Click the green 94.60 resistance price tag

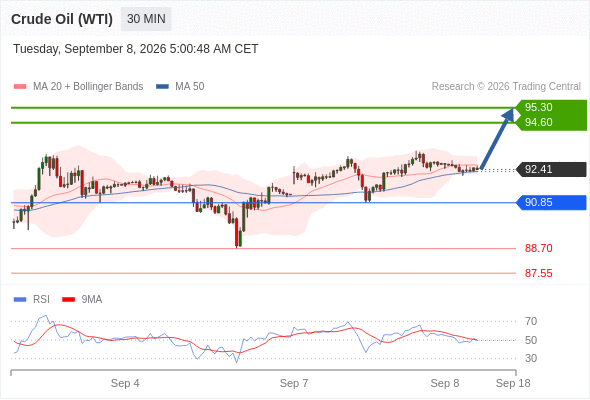tap(550, 123)
